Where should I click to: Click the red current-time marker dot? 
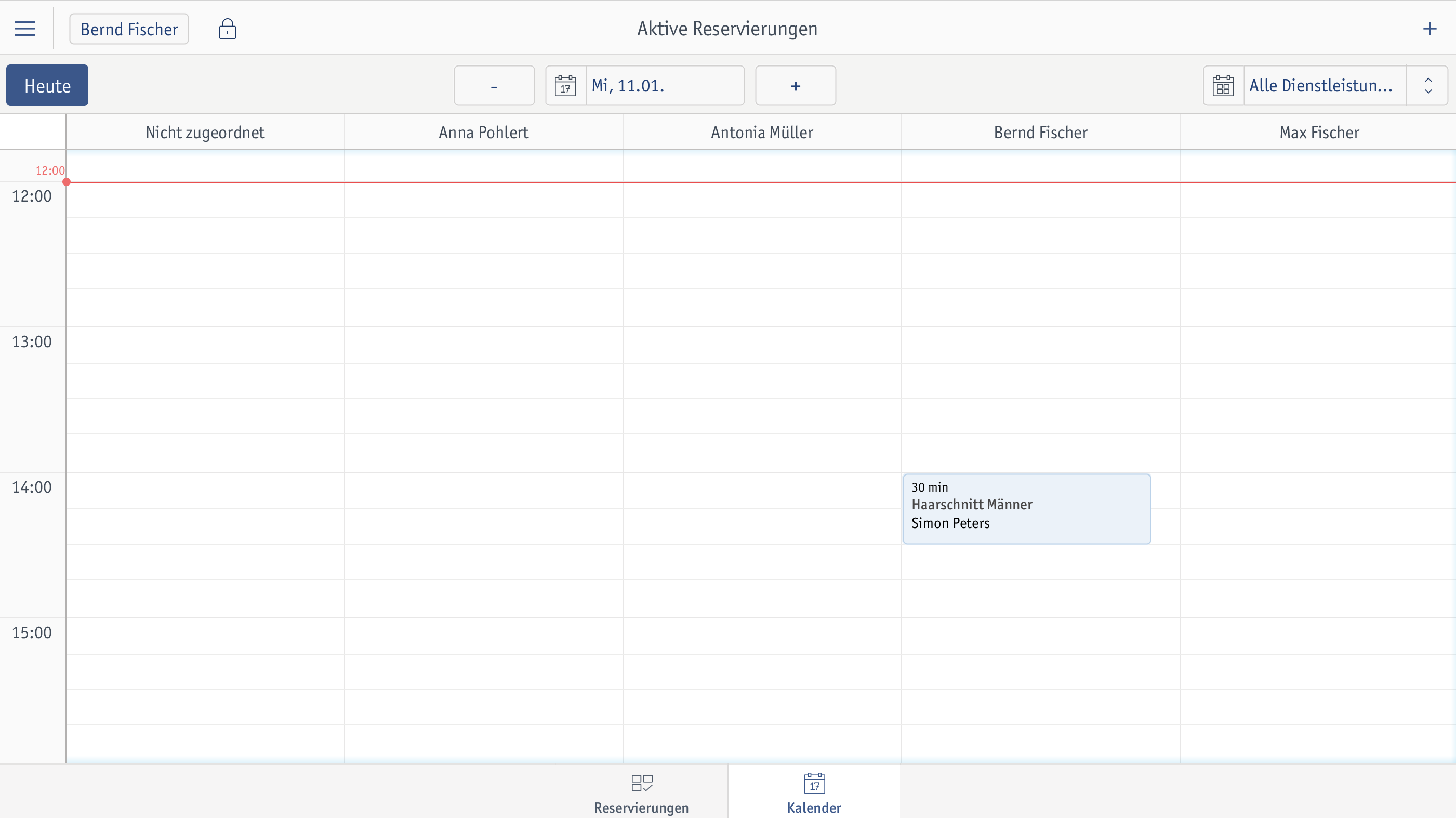click(x=67, y=182)
